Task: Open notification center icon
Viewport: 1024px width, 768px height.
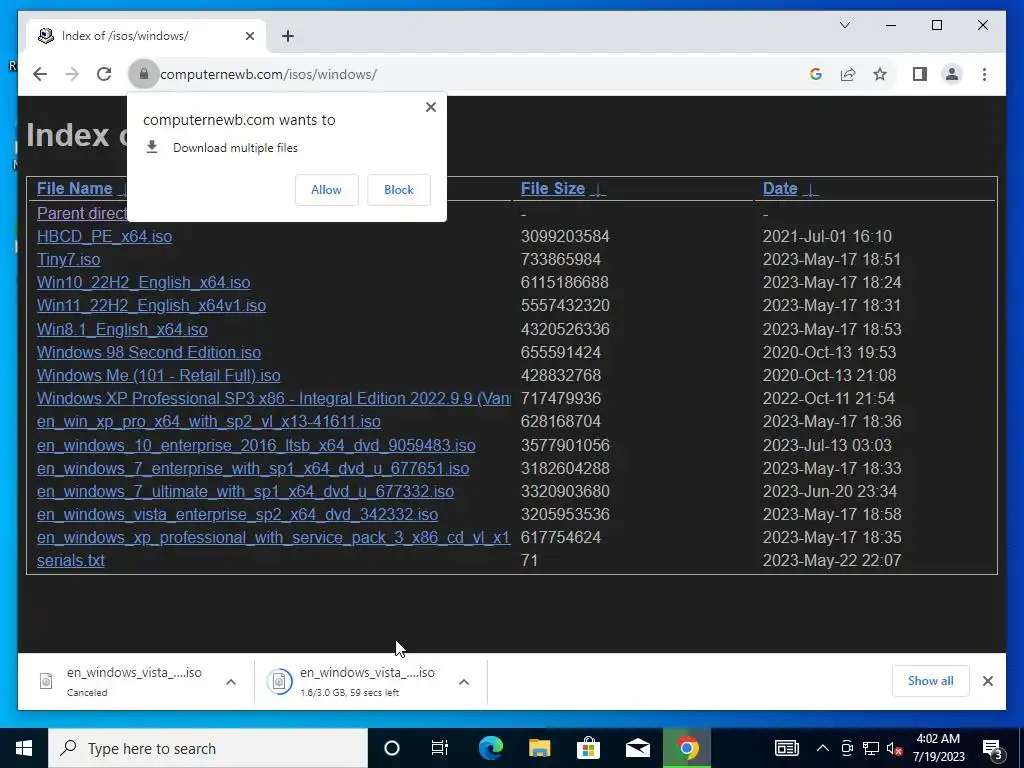Action: point(993,749)
